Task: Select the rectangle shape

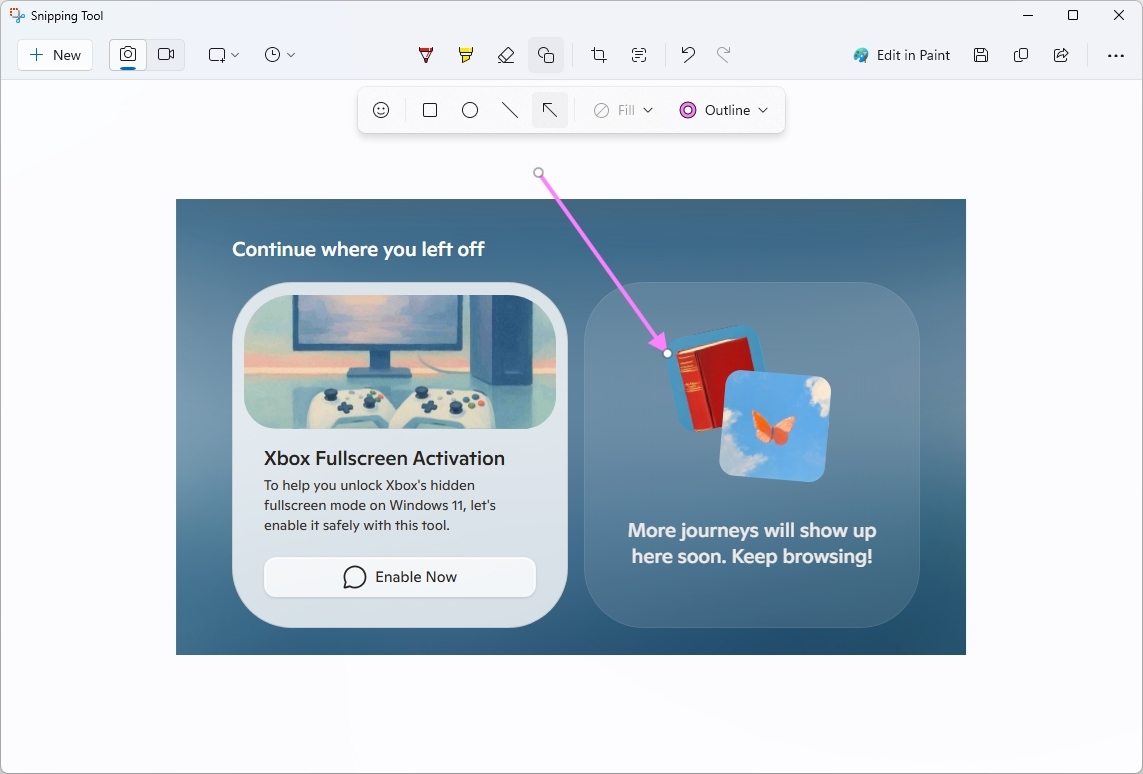Action: pyautogui.click(x=430, y=110)
